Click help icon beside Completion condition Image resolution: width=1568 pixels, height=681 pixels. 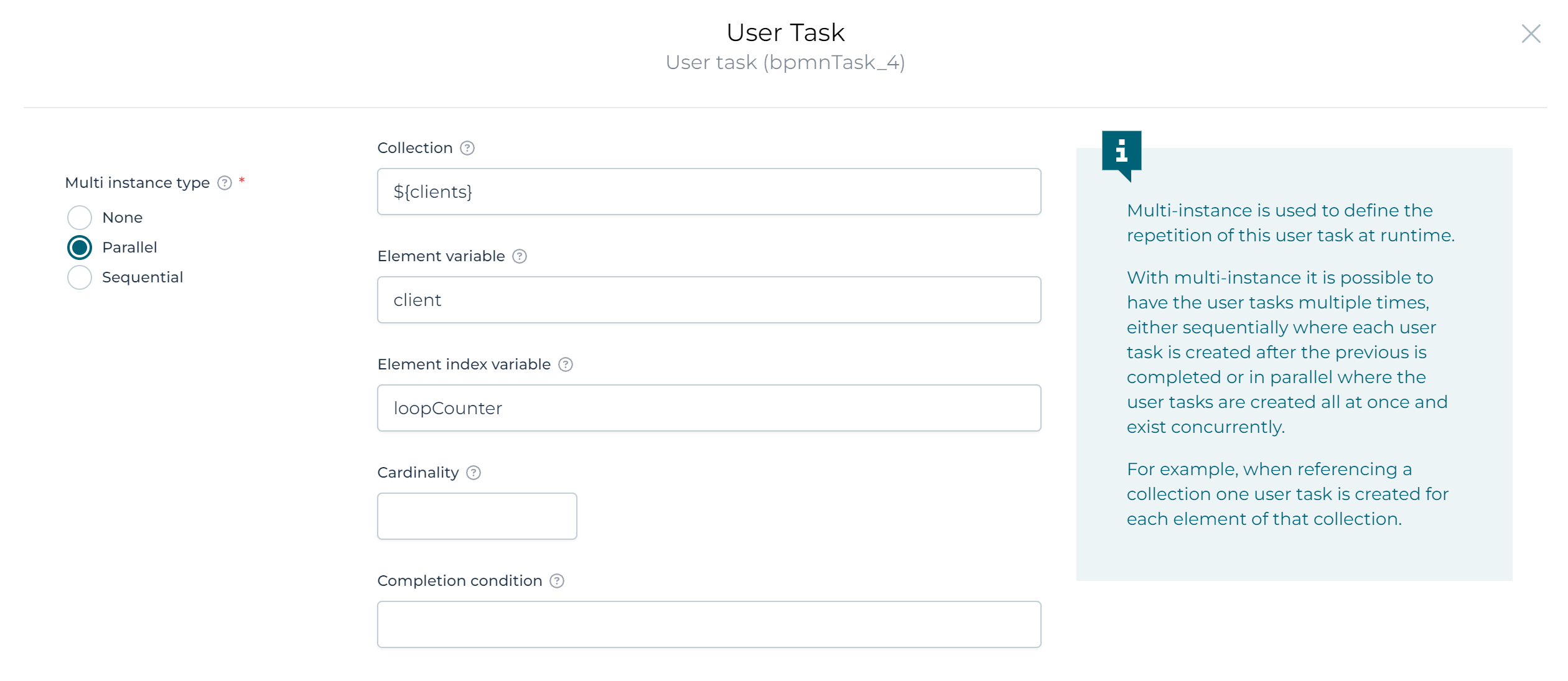pyautogui.click(x=557, y=581)
